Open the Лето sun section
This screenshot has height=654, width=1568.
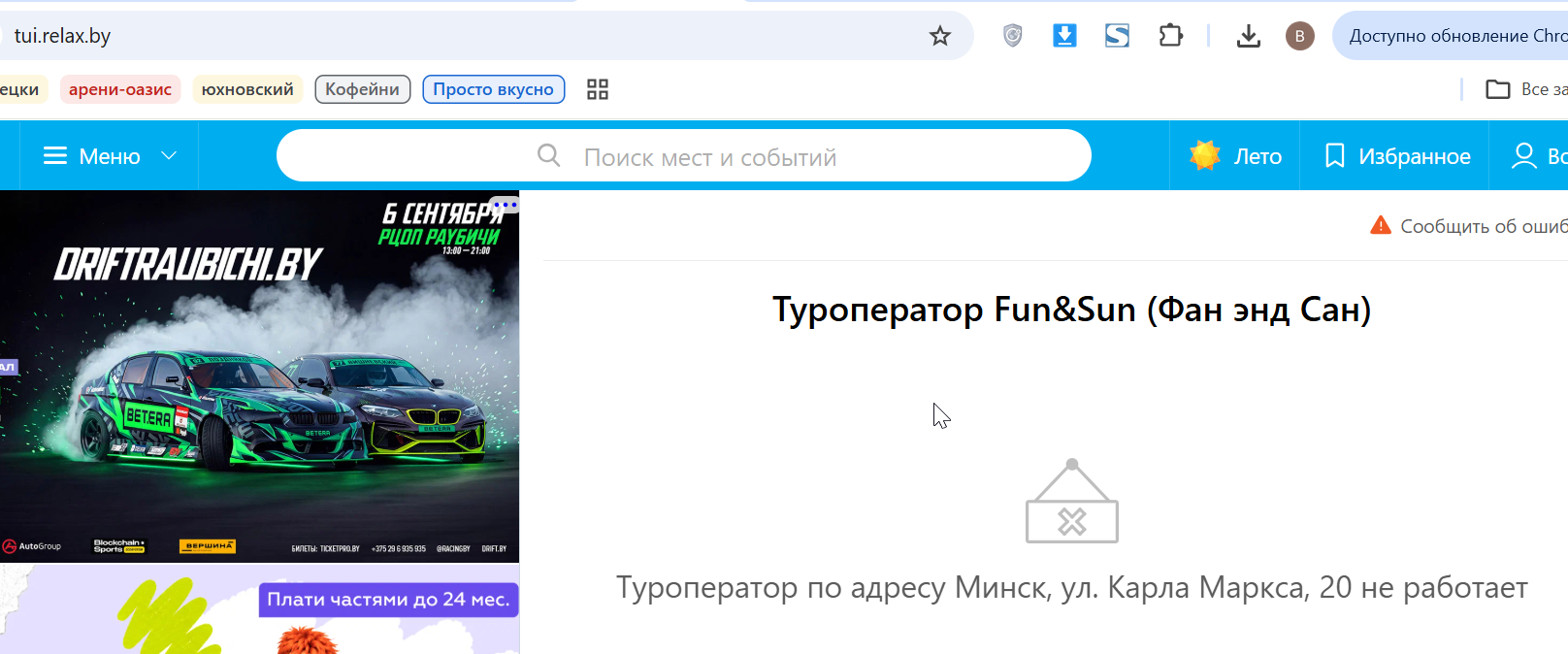(x=1235, y=156)
